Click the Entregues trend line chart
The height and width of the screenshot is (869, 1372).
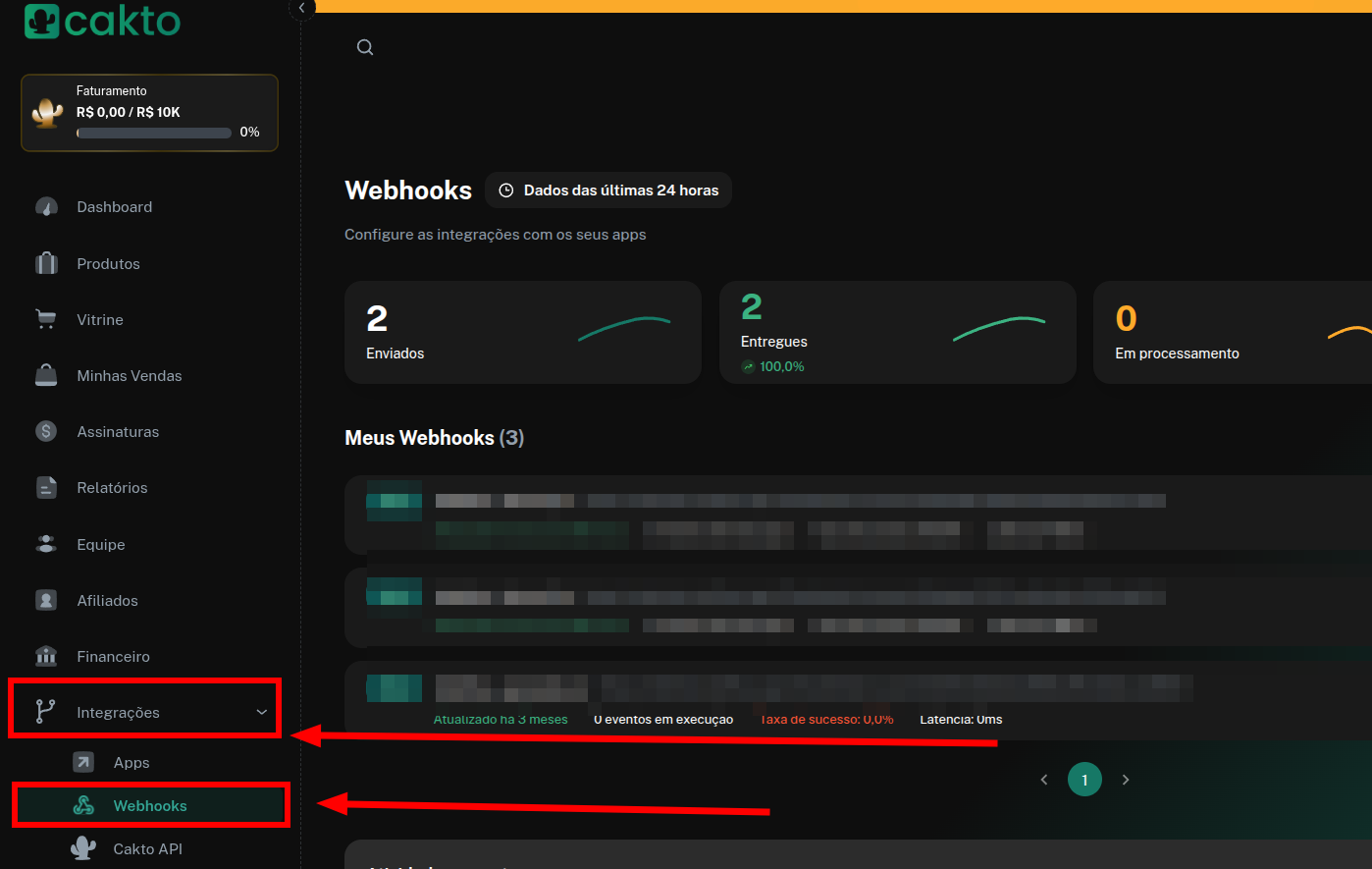point(999,329)
